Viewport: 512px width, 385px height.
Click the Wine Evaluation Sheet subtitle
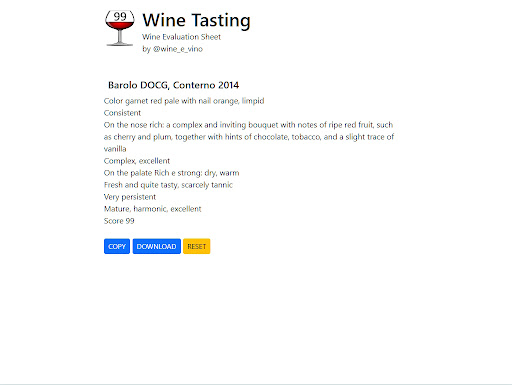click(181, 37)
